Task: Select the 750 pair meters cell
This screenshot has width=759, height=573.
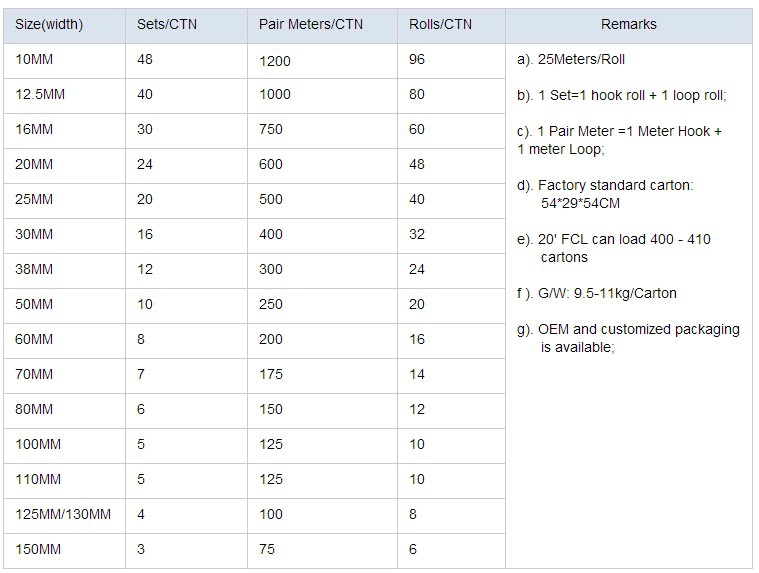Action: coord(322,131)
